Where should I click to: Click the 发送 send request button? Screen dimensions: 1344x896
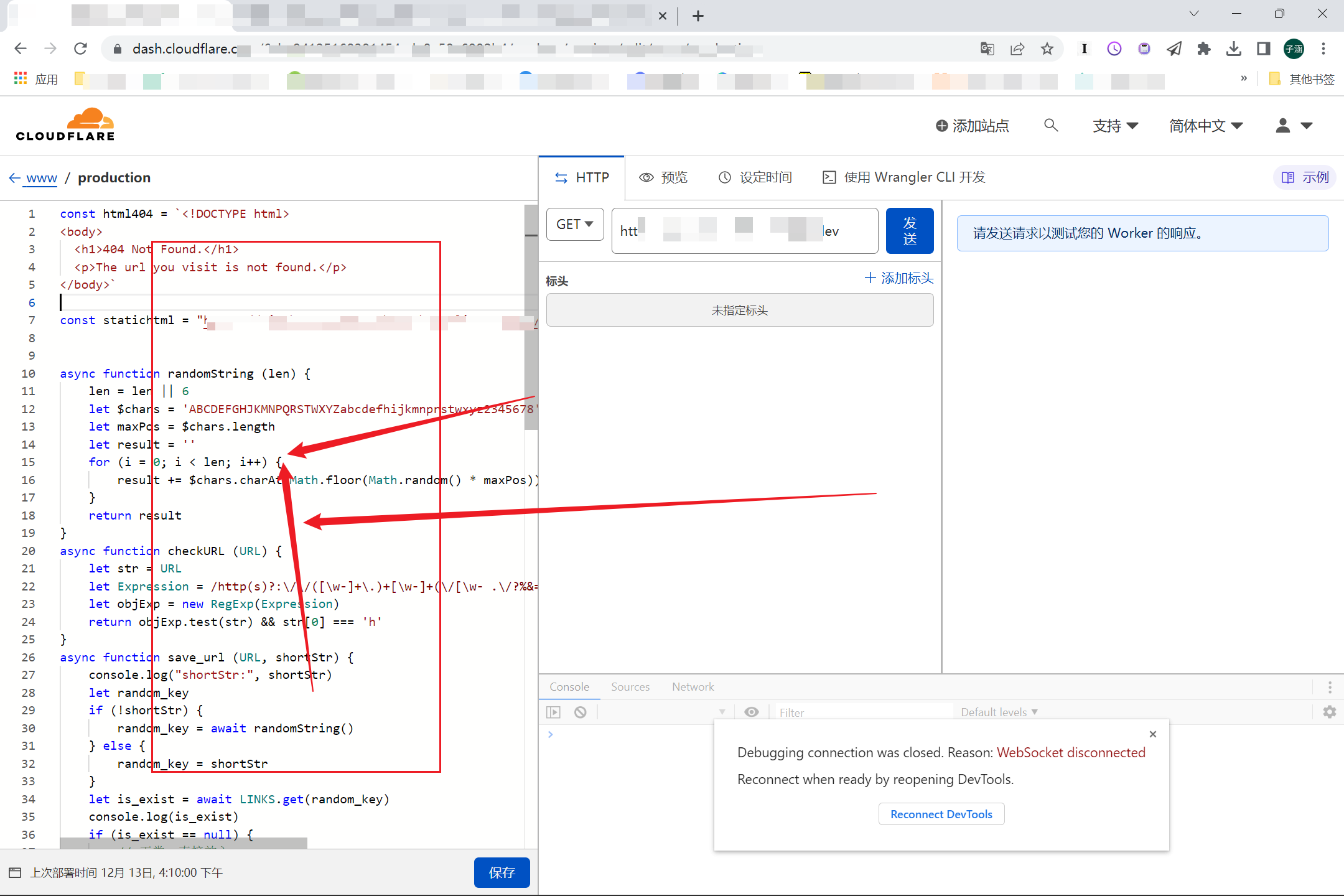click(910, 231)
